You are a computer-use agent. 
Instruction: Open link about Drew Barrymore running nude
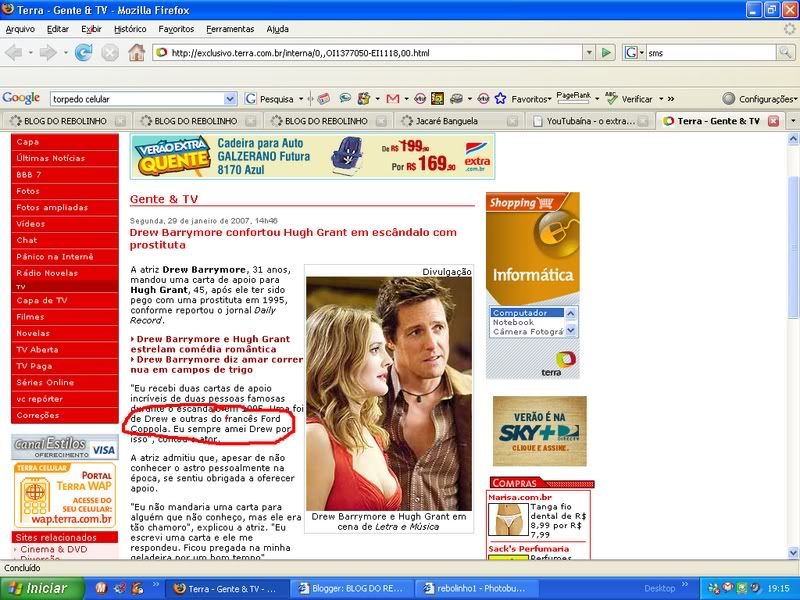click(217, 364)
